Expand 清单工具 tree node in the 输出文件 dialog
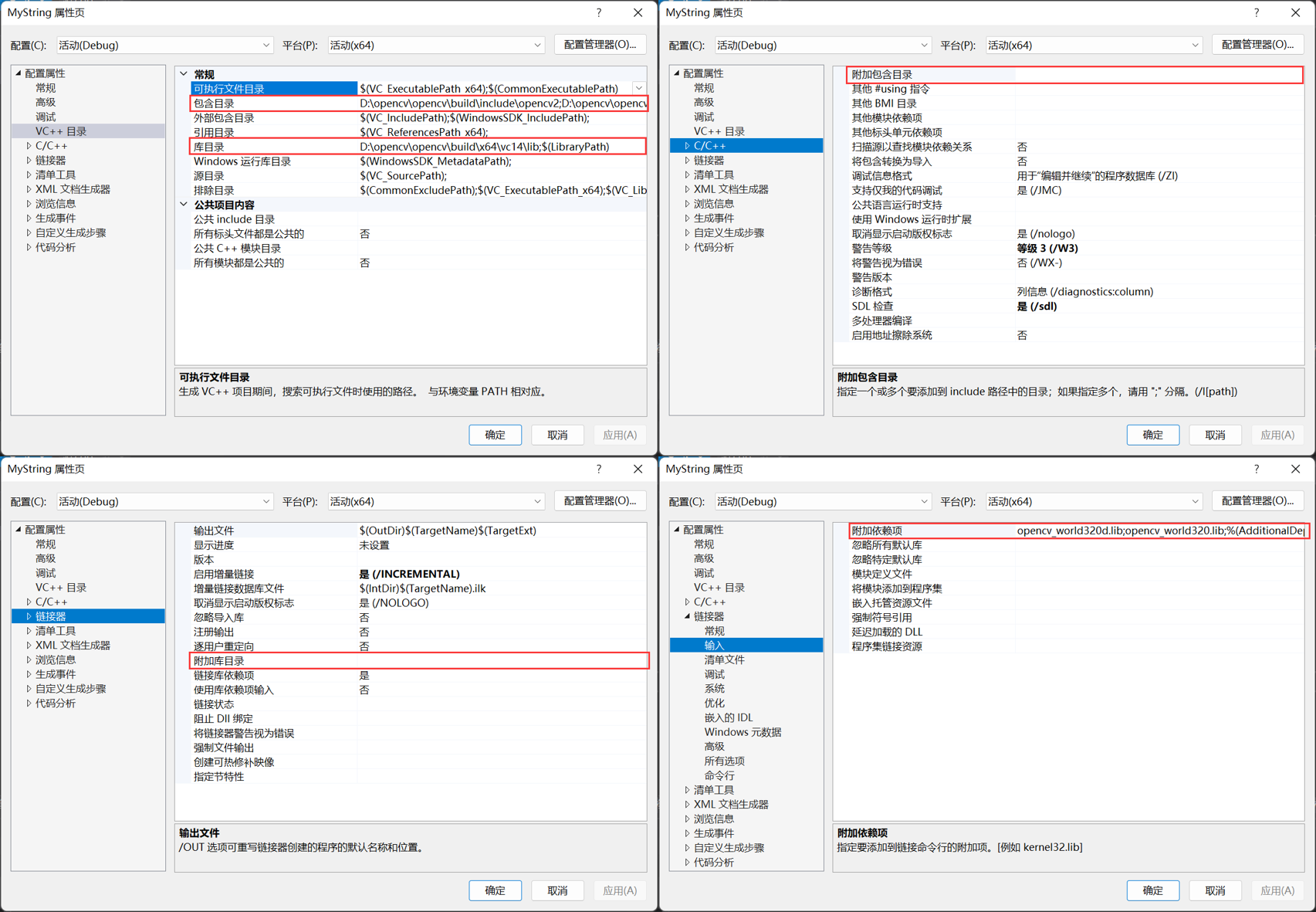This screenshot has width=1316, height=912. click(29, 631)
